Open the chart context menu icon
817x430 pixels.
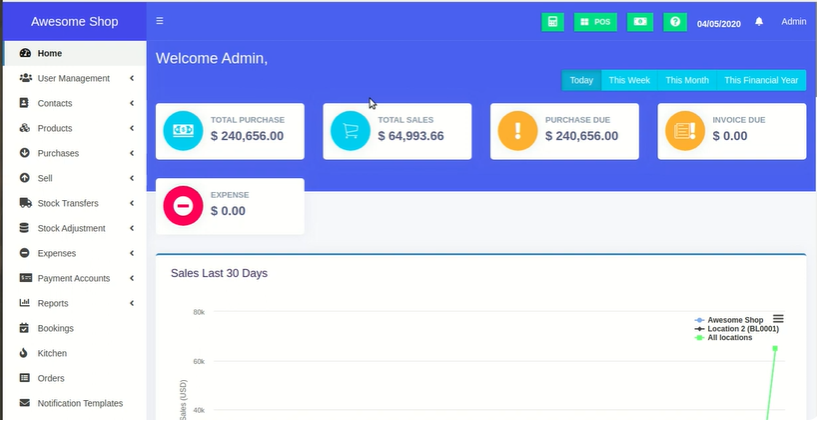(x=778, y=319)
